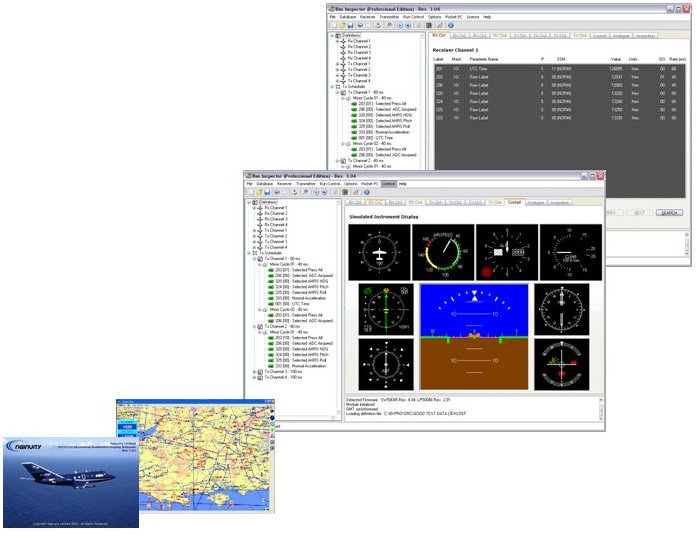Click the magnifier search icon in front window toolbar
Viewport: 697px width, 535px height.
click(x=305, y=192)
